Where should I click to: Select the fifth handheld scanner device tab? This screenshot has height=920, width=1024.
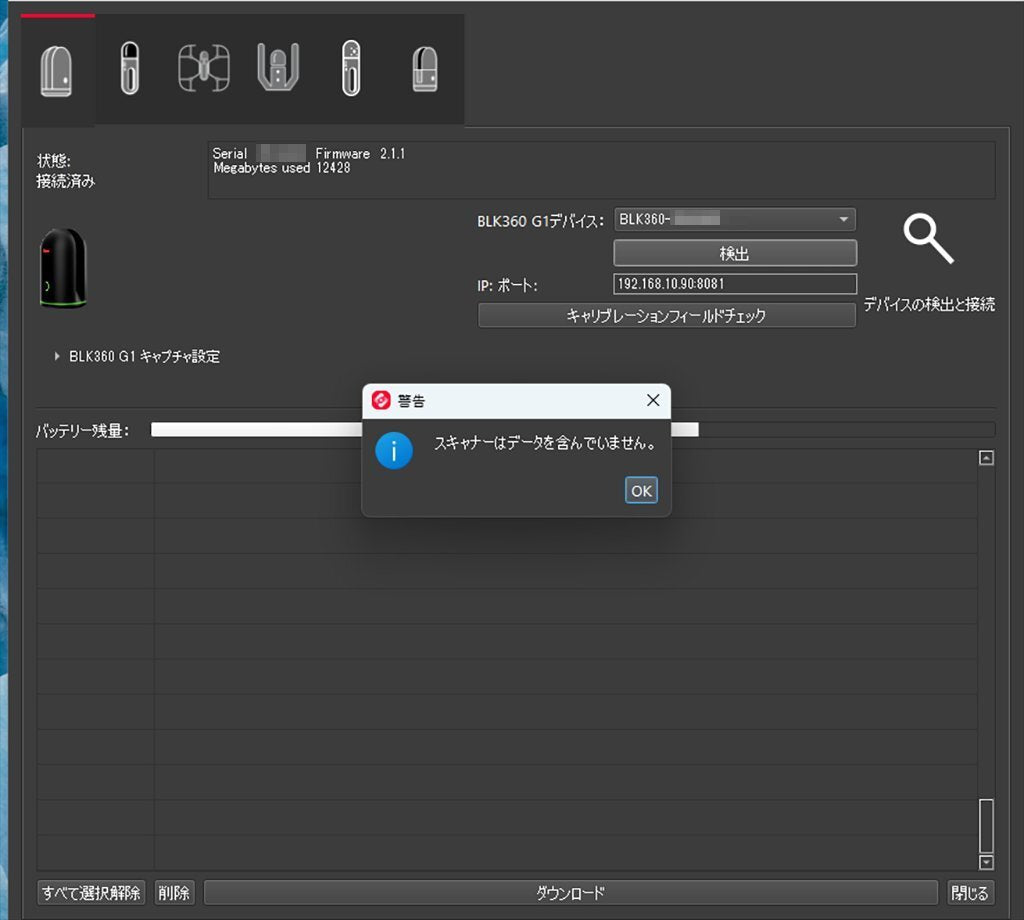(351, 68)
